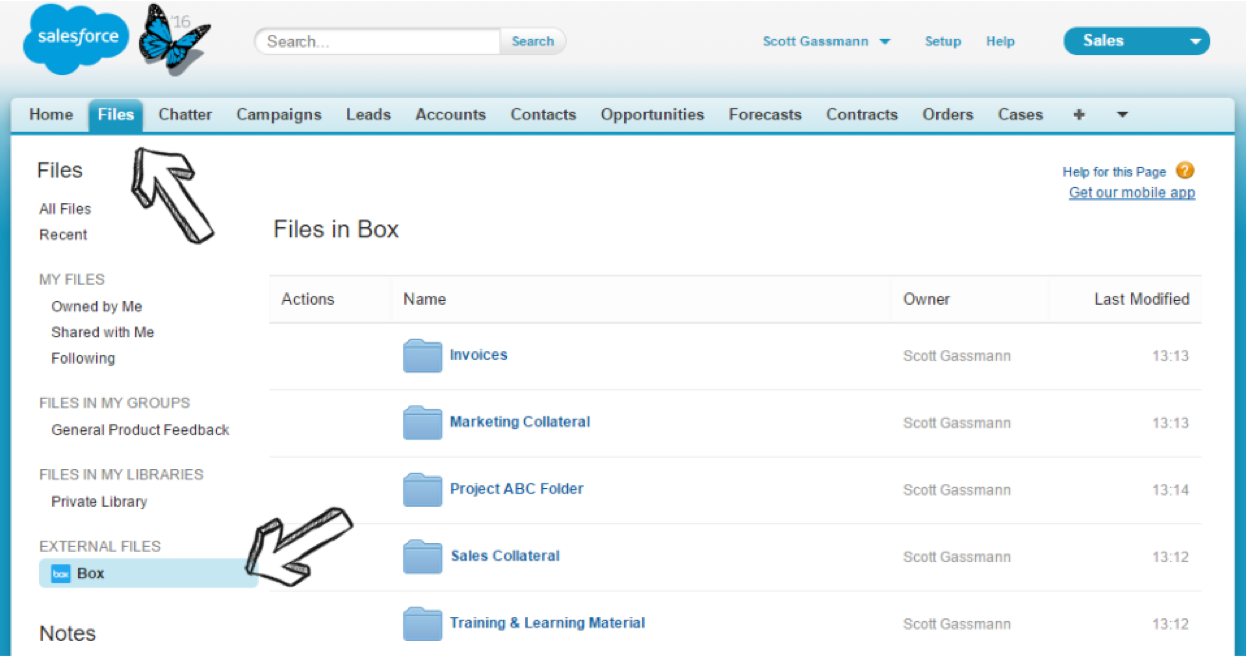
Task: Click the orange help question mark icon
Action: [1185, 171]
